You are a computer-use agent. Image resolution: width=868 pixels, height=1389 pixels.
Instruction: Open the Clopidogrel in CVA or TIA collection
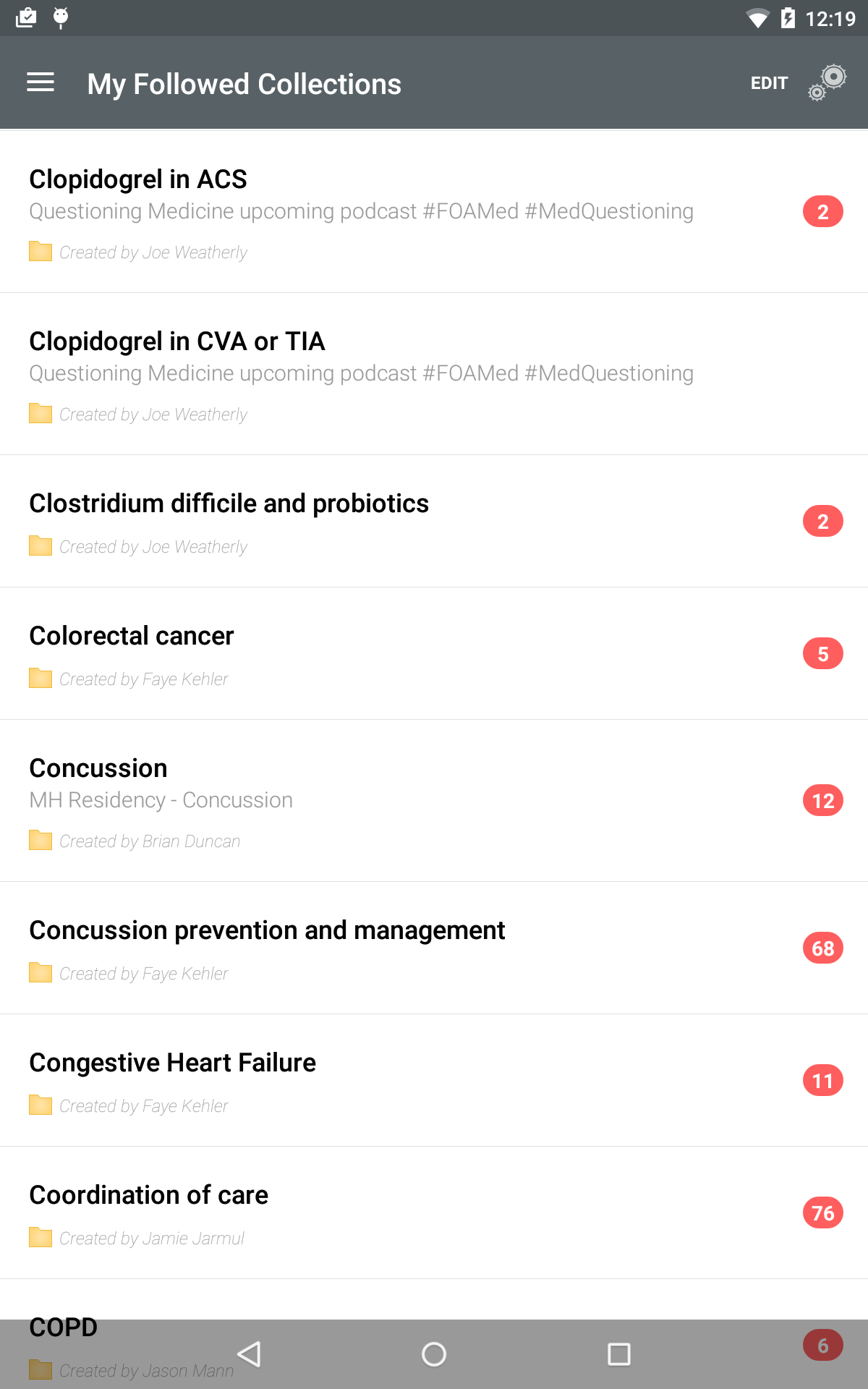tap(177, 341)
